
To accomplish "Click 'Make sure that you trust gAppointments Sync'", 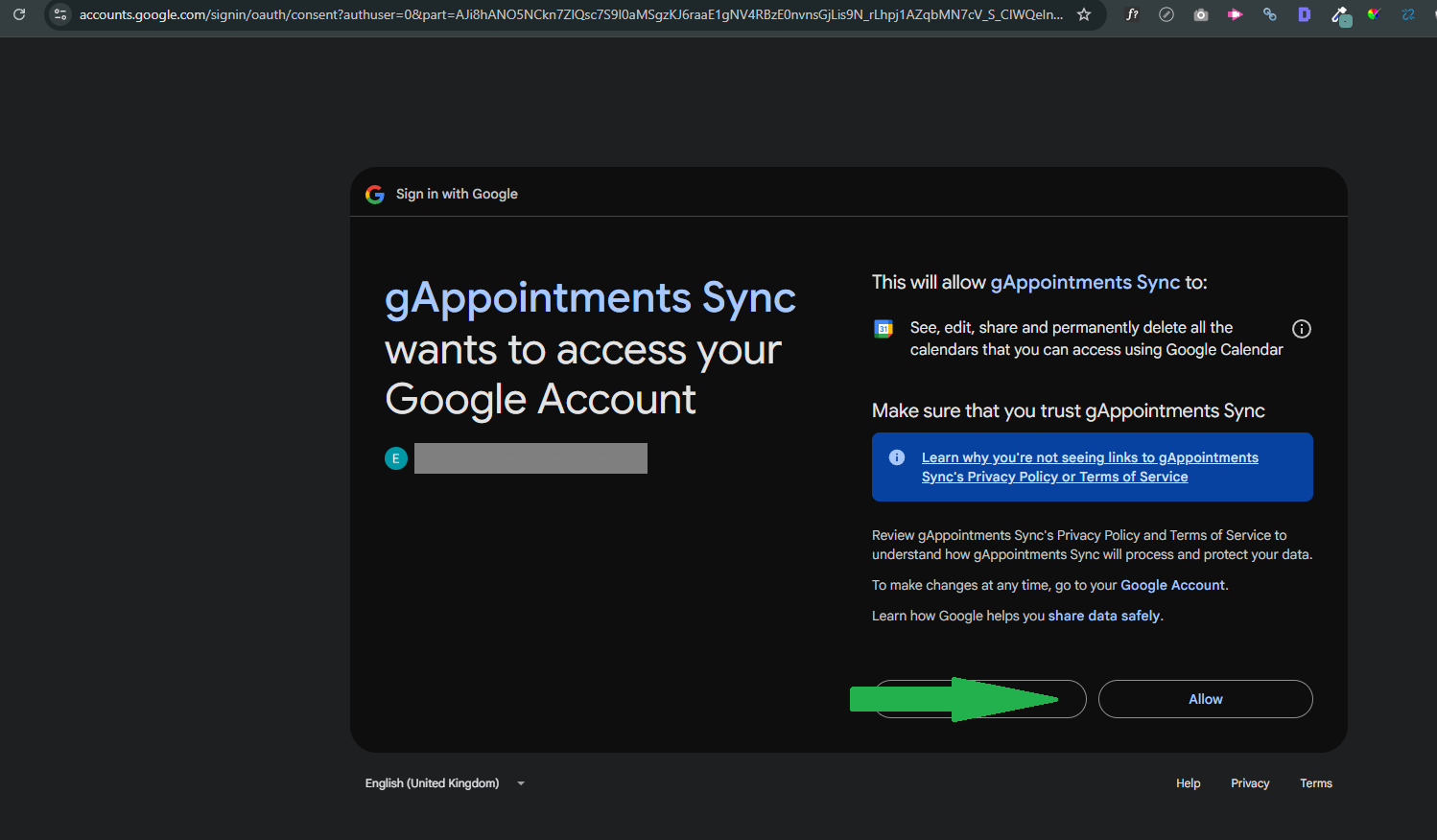I will pyautogui.click(x=1069, y=410).
